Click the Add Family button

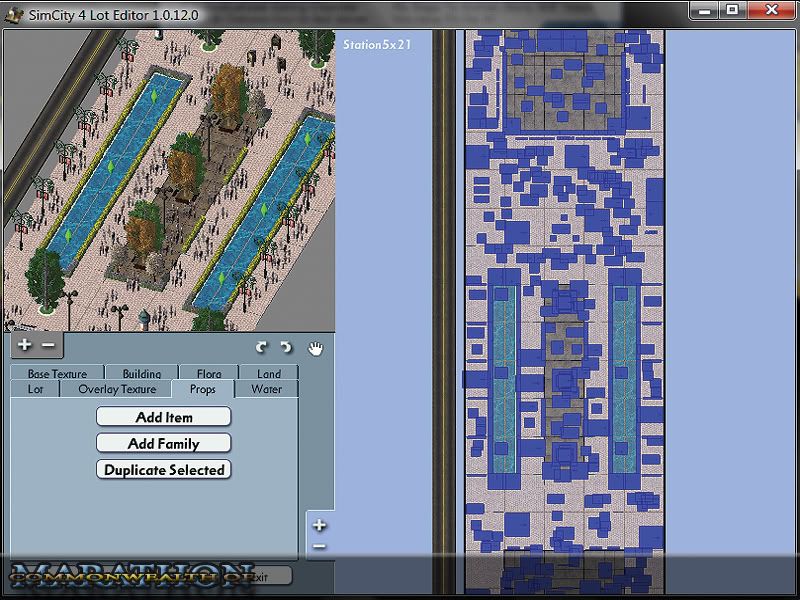[x=163, y=443]
